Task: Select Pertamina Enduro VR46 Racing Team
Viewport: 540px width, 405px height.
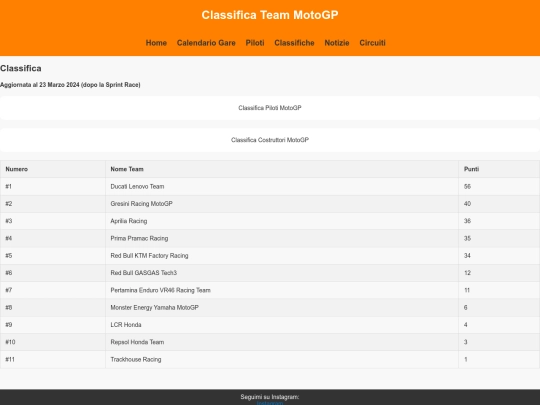Action: 160,290
